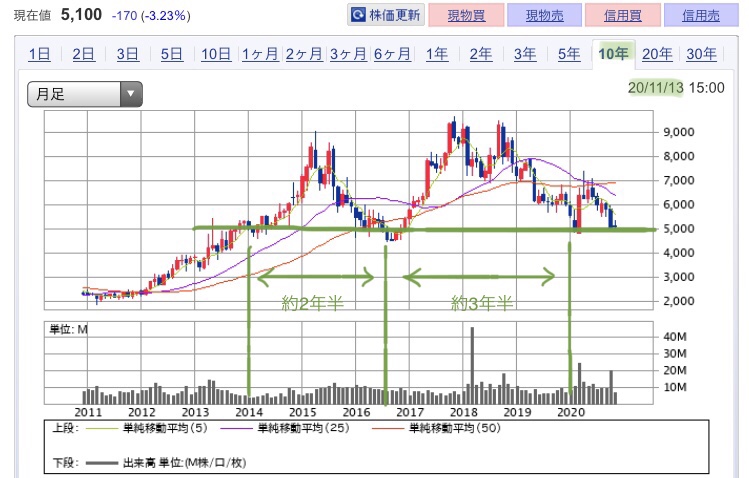749x478 pixels.
Task: Click the 2017 year axis label
Action: (410, 412)
